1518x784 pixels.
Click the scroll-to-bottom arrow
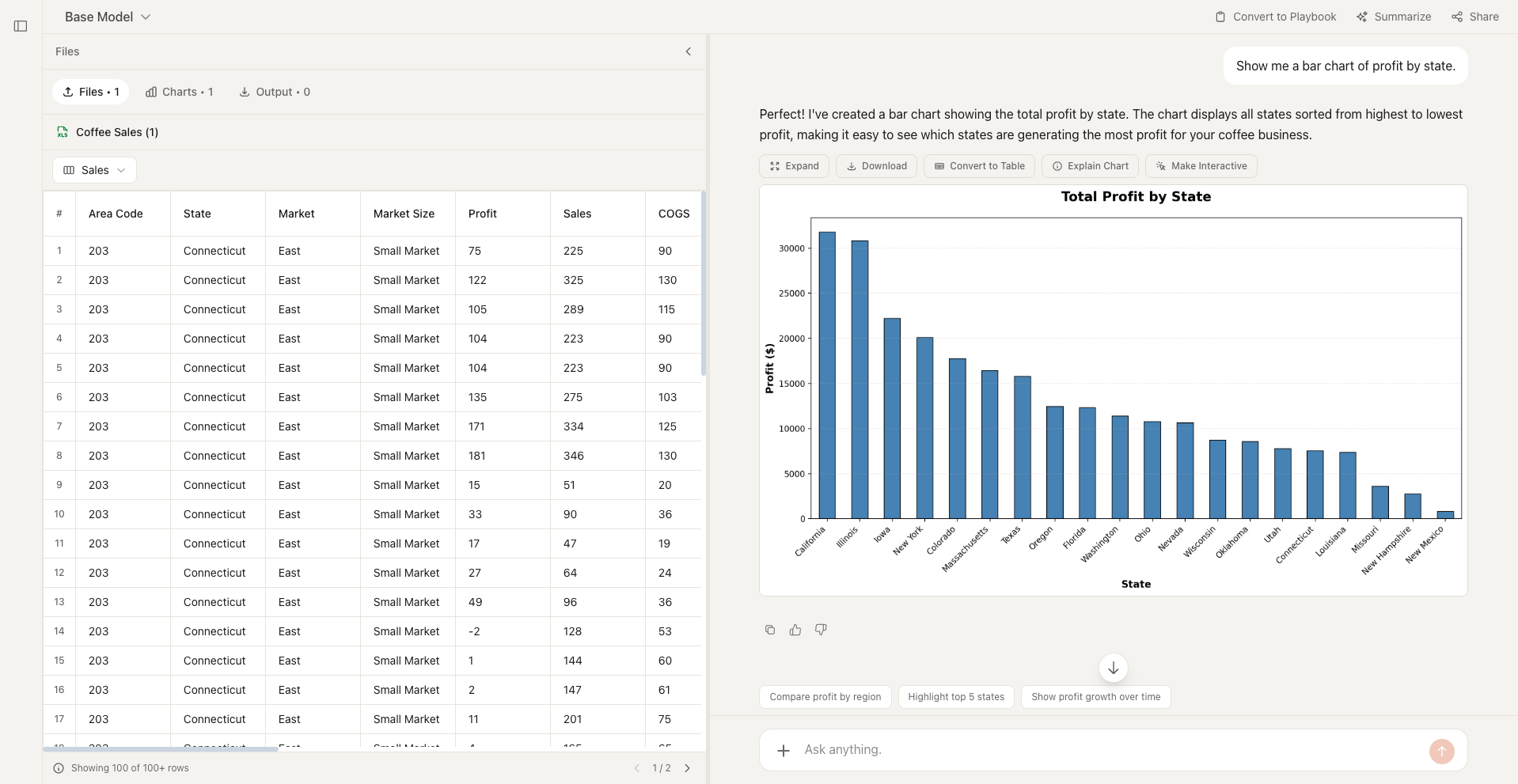coord(1113,668)
